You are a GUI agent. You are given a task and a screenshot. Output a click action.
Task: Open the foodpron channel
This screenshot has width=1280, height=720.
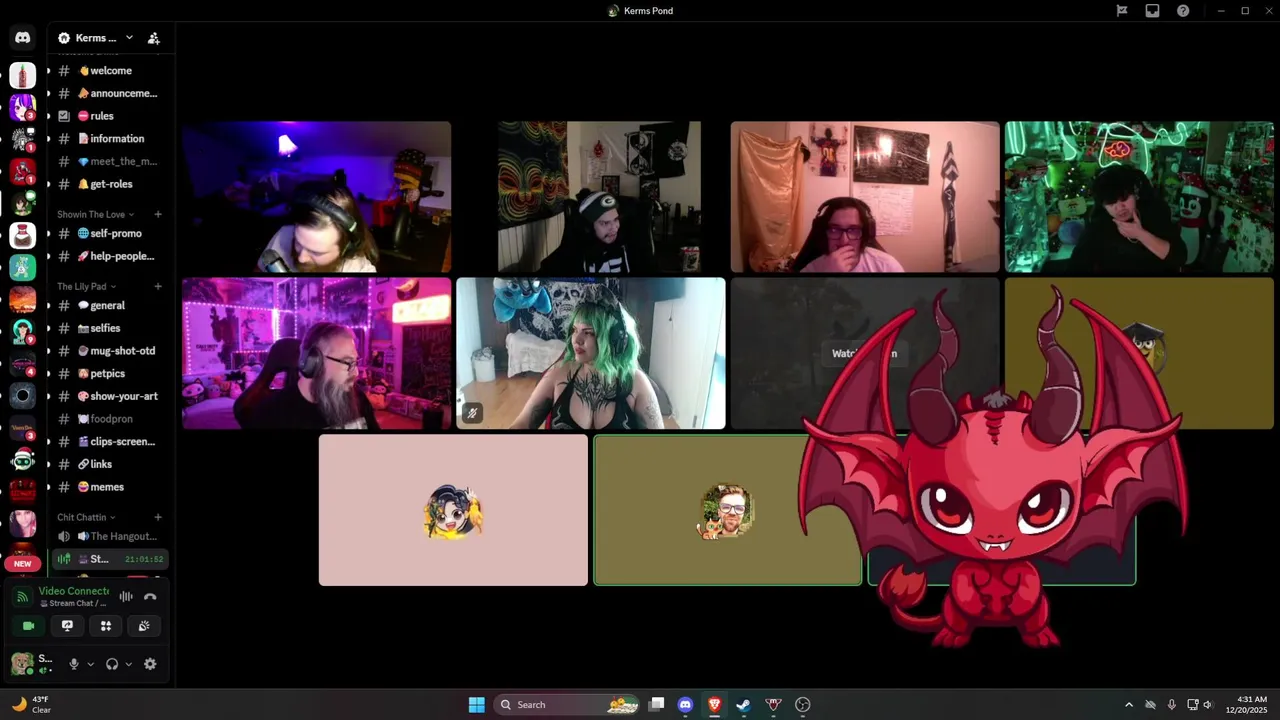point(109,419)
